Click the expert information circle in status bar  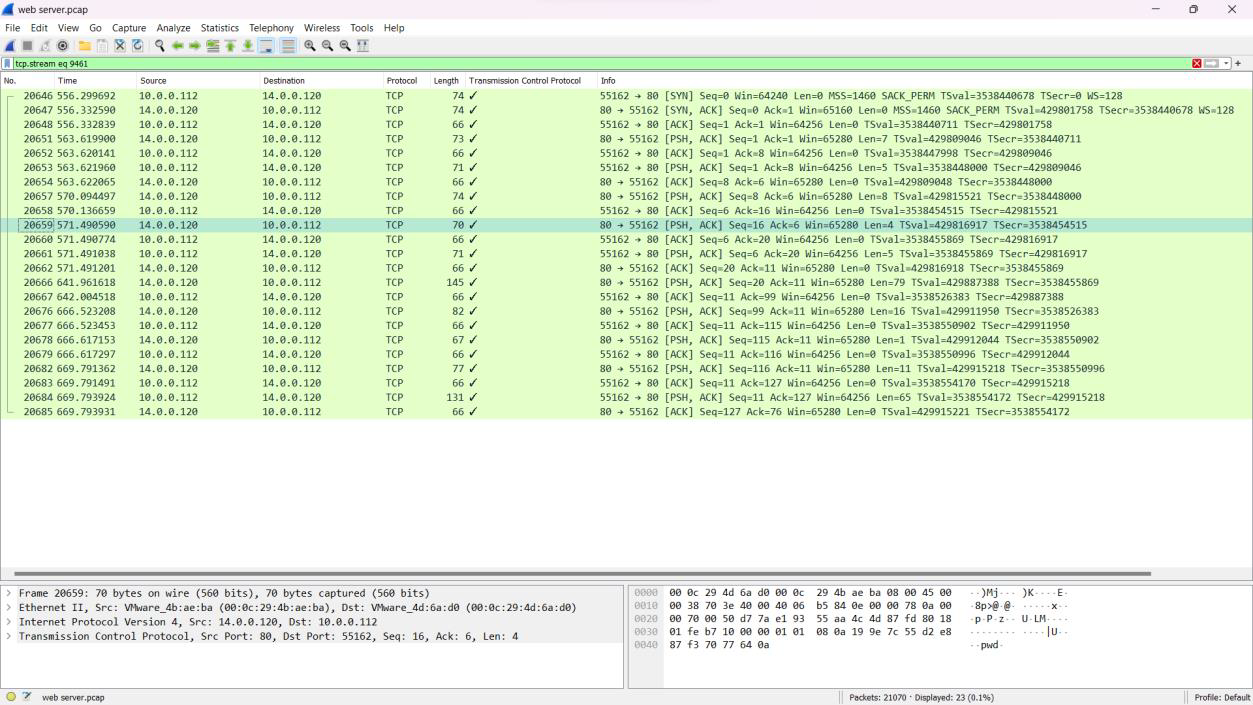11,697
